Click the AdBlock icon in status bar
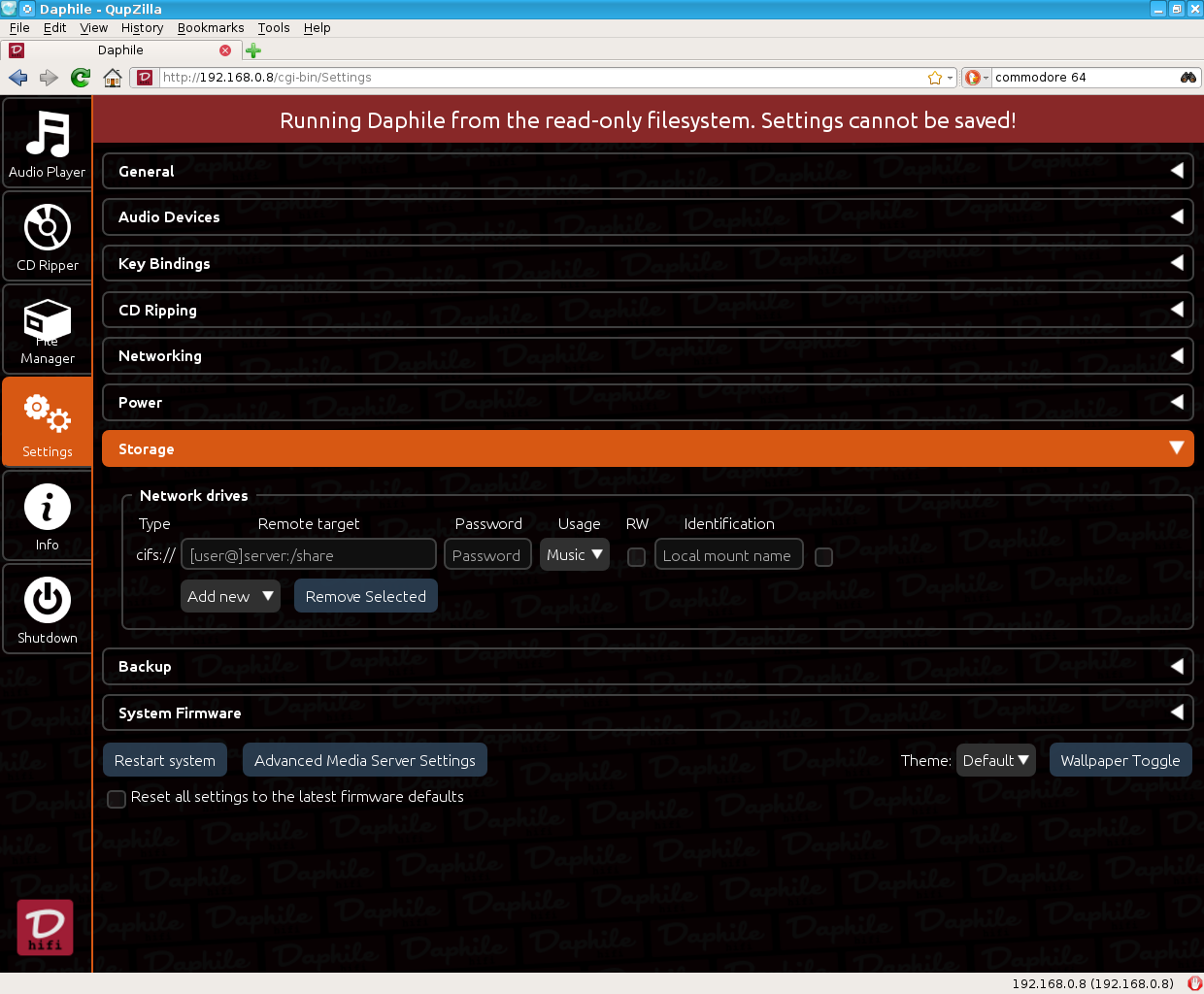Image resolution: width=1204 pixels, height=994 pixels. tap(1194, 983)
